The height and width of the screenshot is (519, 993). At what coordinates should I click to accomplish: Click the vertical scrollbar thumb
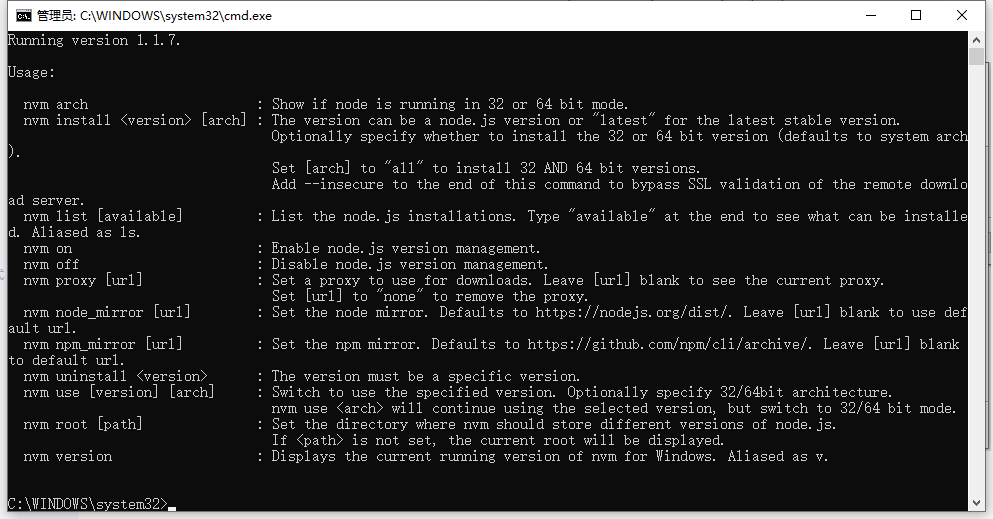[x=976, y=56]
